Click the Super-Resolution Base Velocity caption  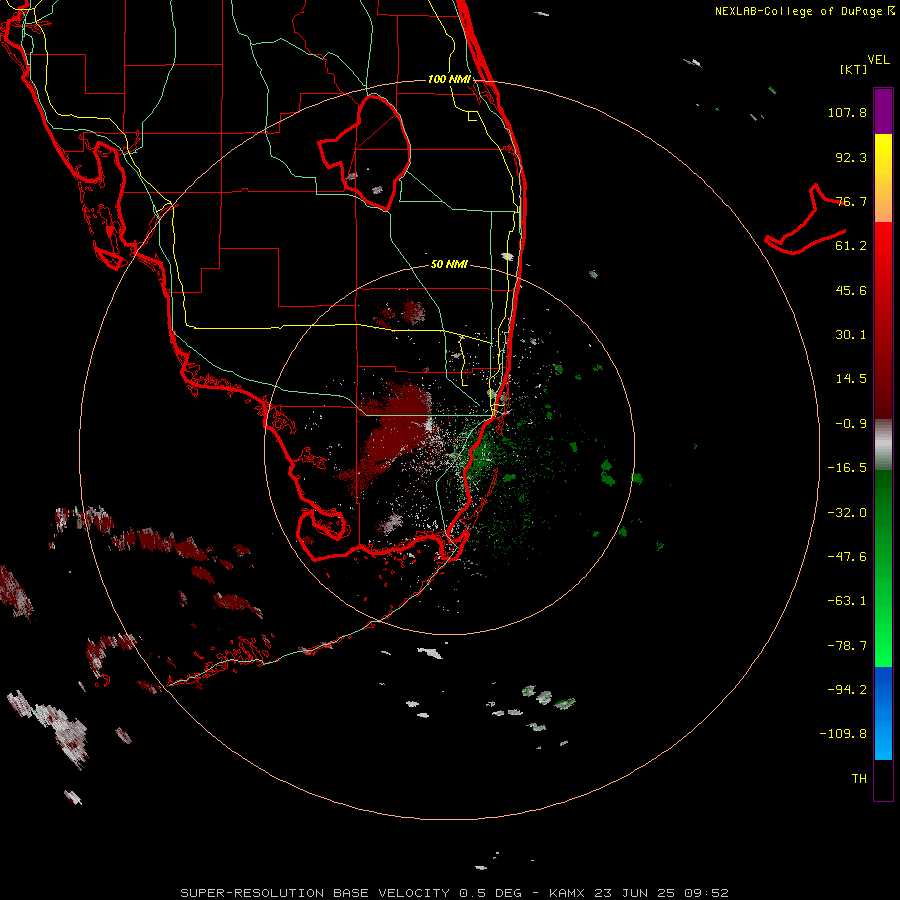454,893
